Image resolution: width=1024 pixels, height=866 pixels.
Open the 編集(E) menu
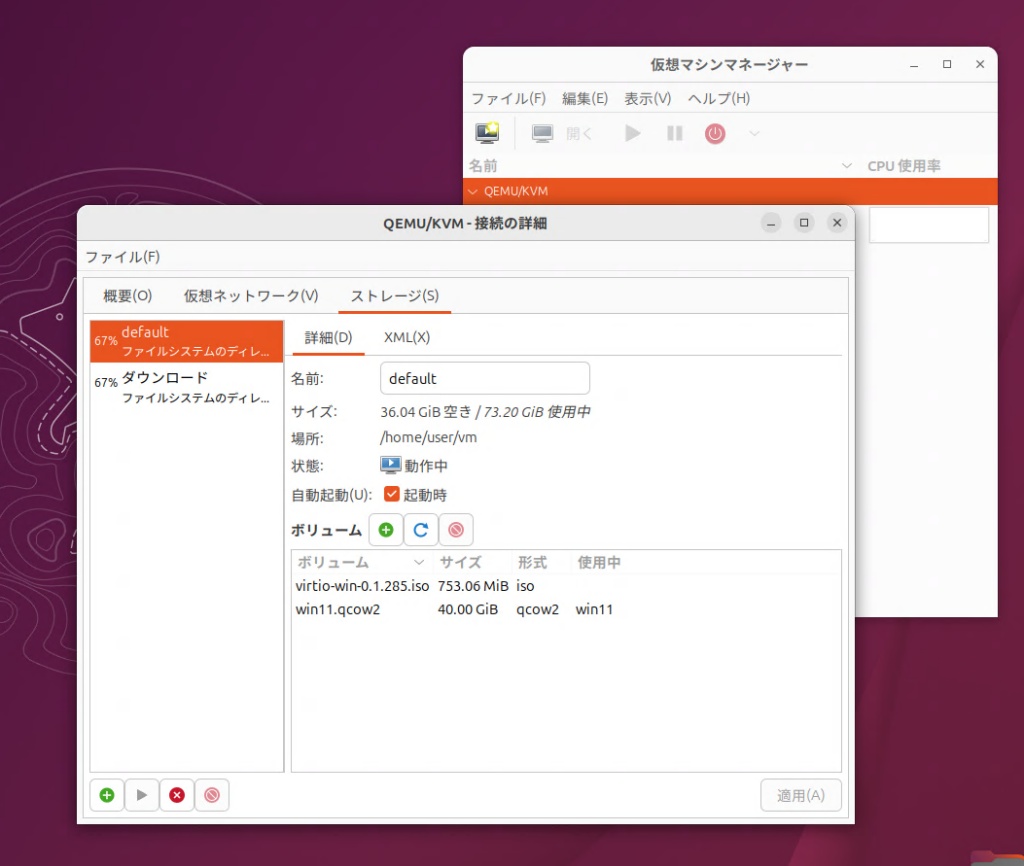pyautogui.click(x=585, y=98)
